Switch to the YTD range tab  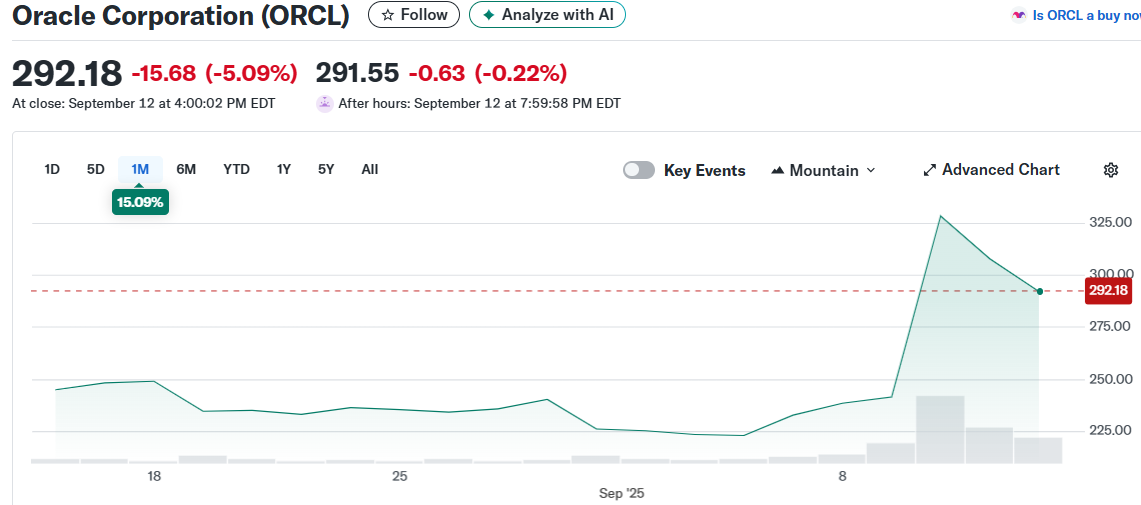[236, 170]
